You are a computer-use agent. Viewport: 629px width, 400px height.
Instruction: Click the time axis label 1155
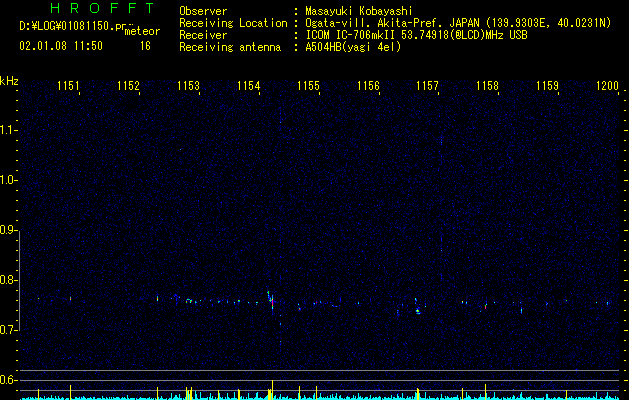(x=308, y=86)
